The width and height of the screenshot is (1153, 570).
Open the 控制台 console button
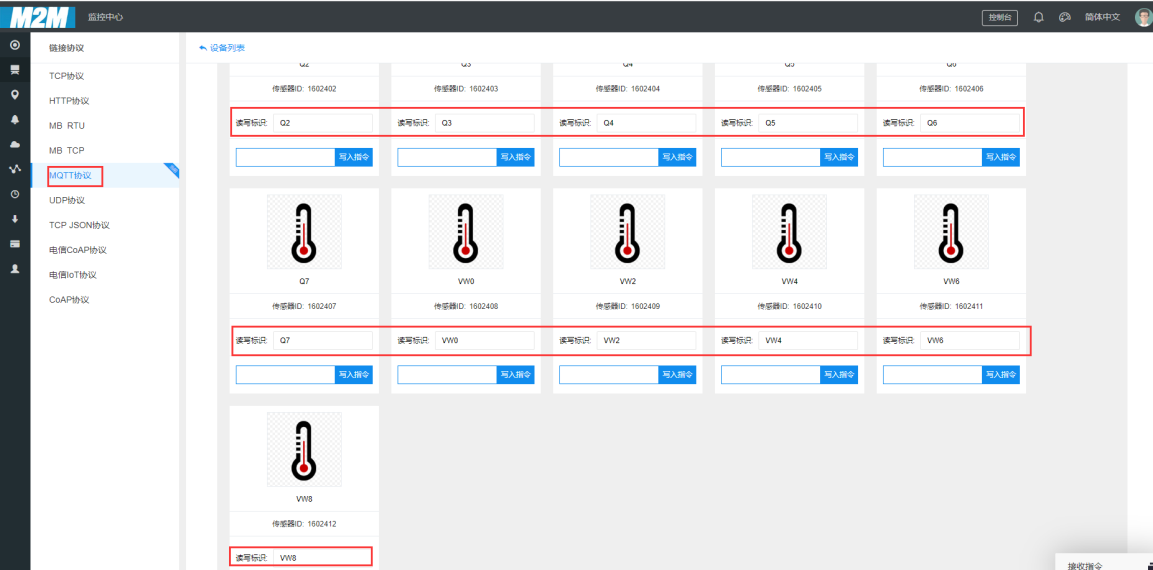pyautogui.click(x=1000, y=18)
